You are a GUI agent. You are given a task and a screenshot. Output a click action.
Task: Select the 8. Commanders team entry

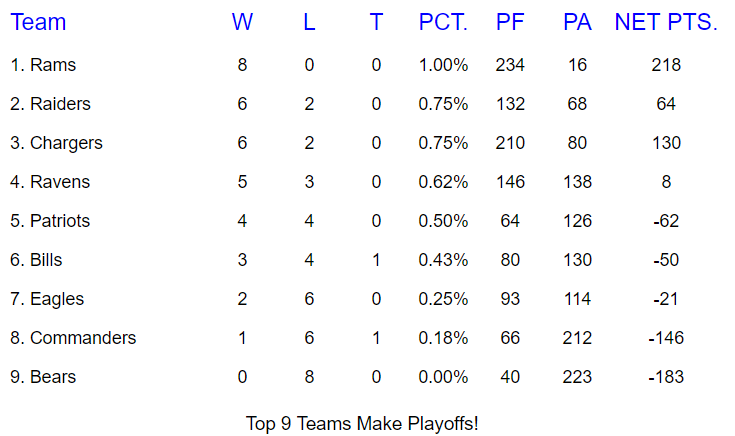click(73, 338)
